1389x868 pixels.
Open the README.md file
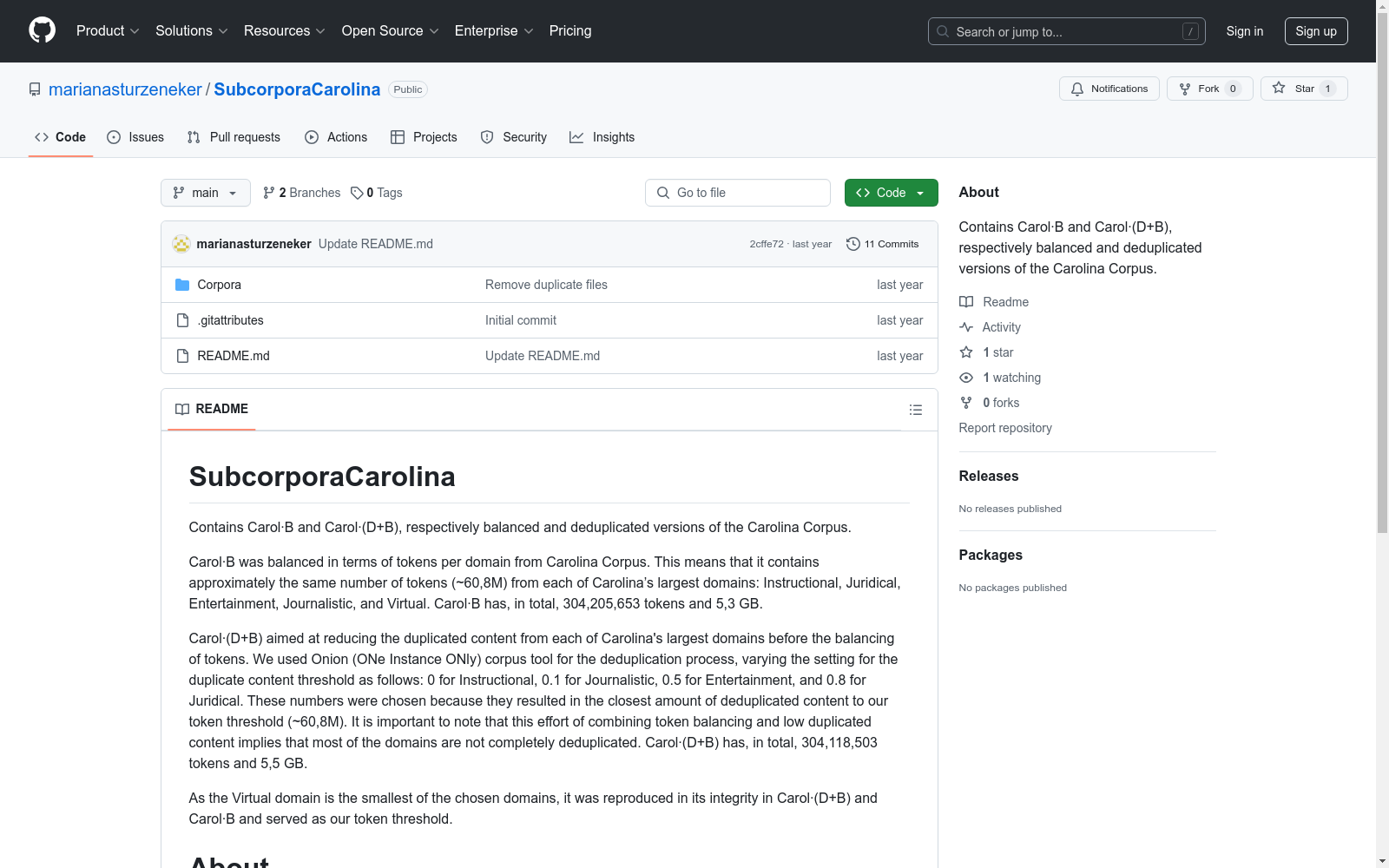233,356
